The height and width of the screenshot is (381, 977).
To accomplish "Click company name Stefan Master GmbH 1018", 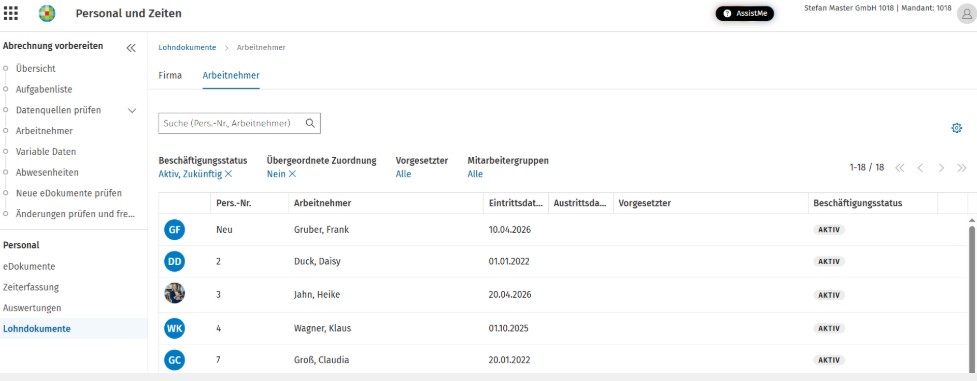I will [849, 8].
